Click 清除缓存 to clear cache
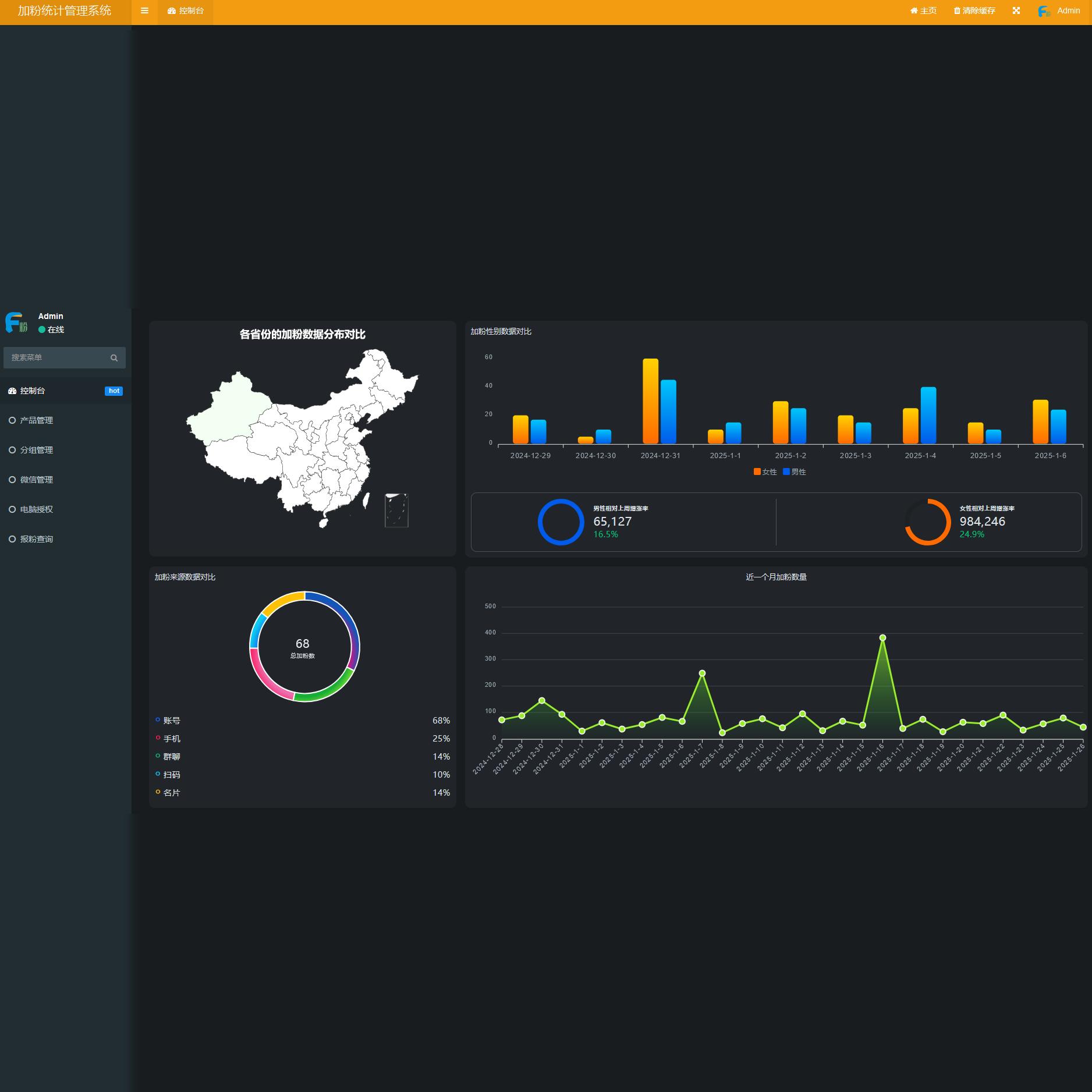 tap(974, 11)
